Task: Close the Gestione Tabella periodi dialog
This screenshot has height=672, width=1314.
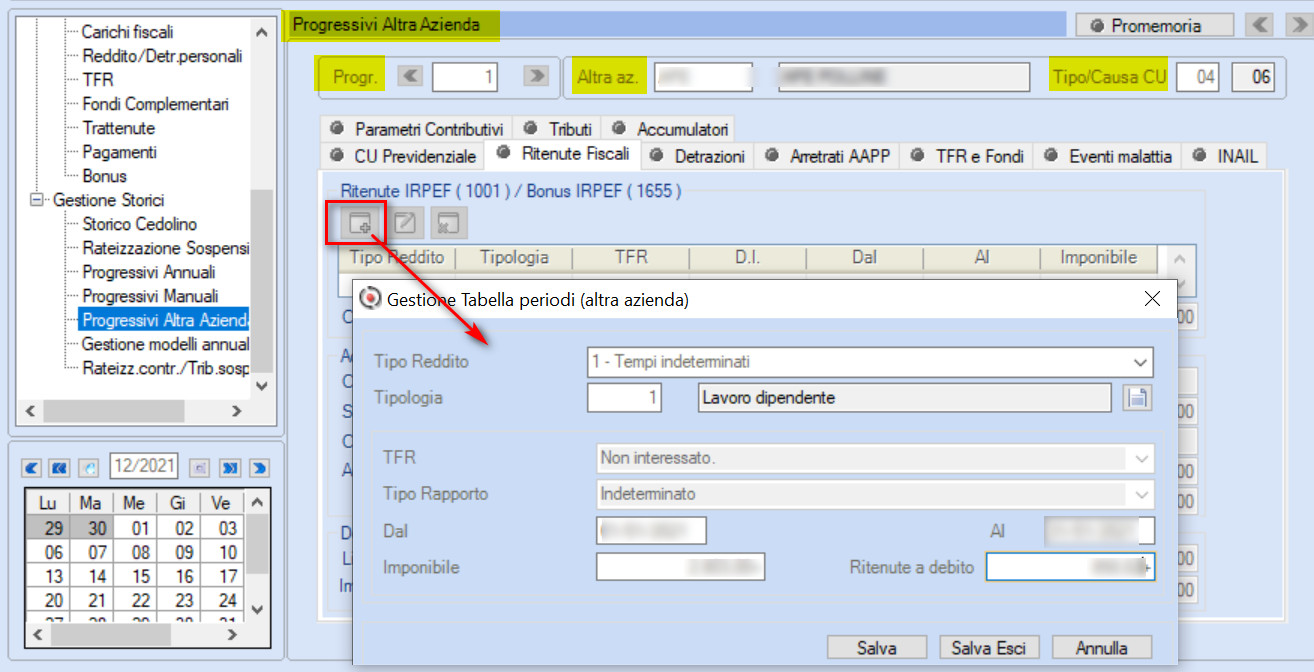Action: tap(1151, 299)
